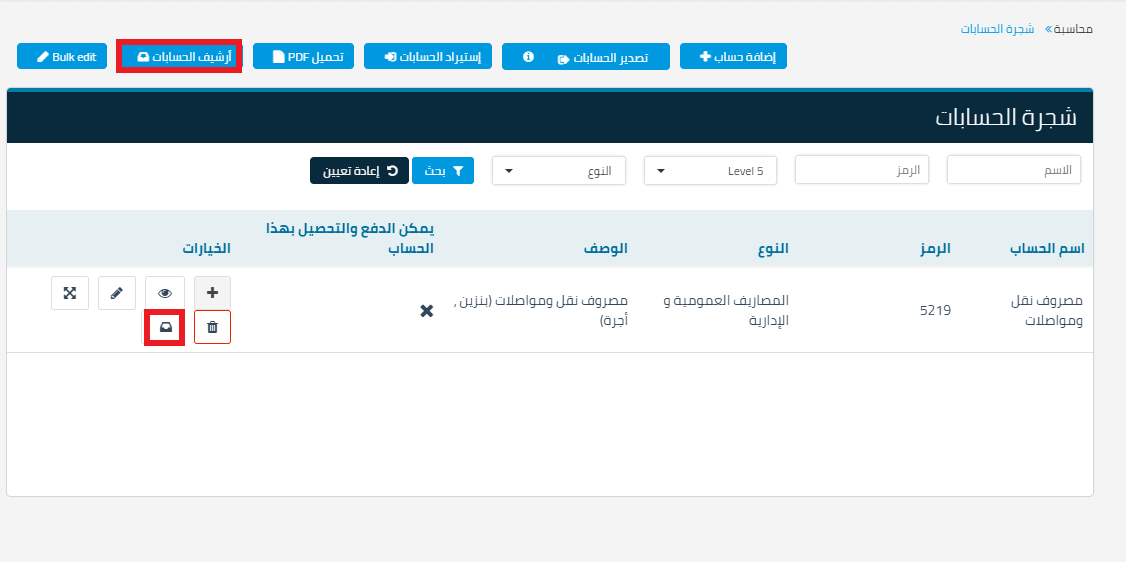The image size is (1126, 562).
Task: Add a new account with إضافة حساب
Action: (x=733, y=57)
